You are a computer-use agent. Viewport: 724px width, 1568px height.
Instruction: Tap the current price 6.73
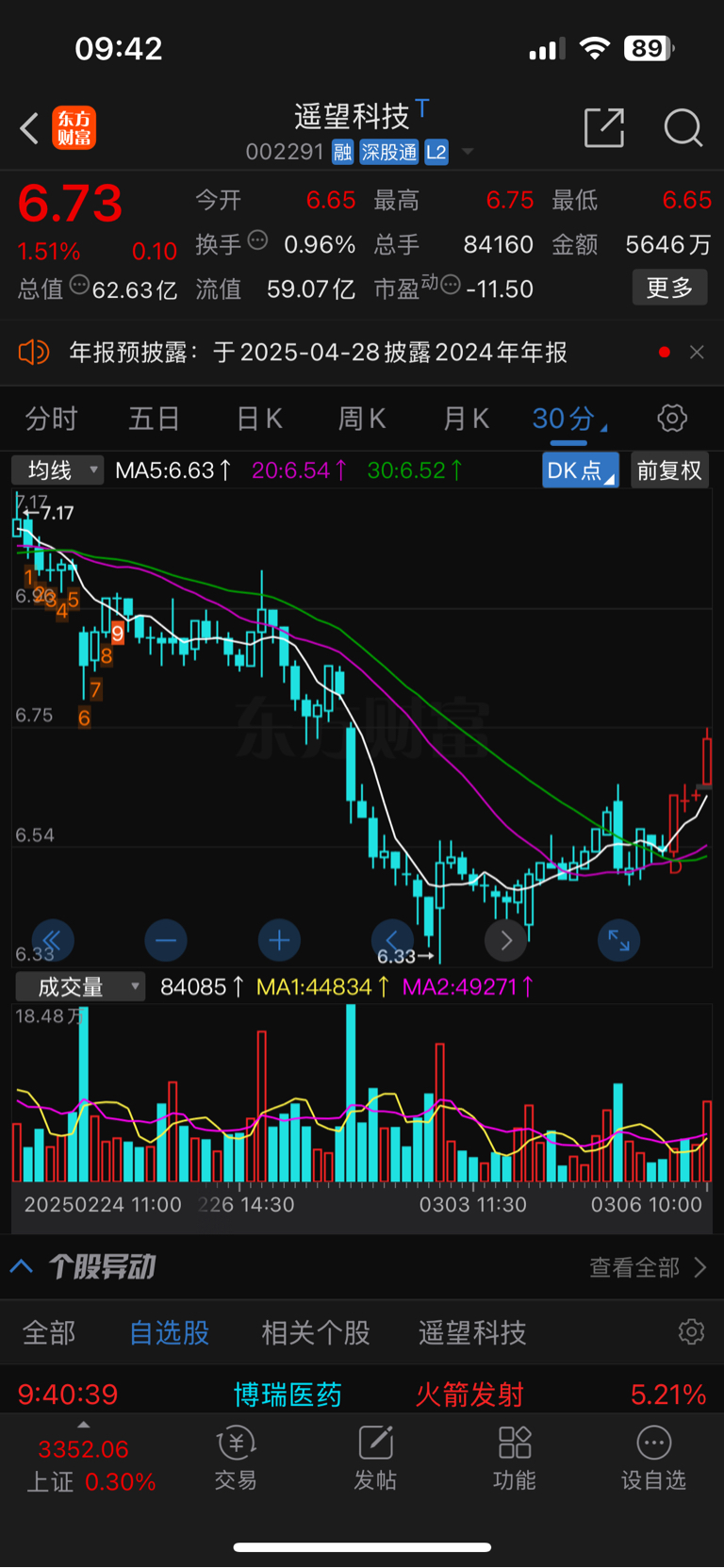[70, 204]
